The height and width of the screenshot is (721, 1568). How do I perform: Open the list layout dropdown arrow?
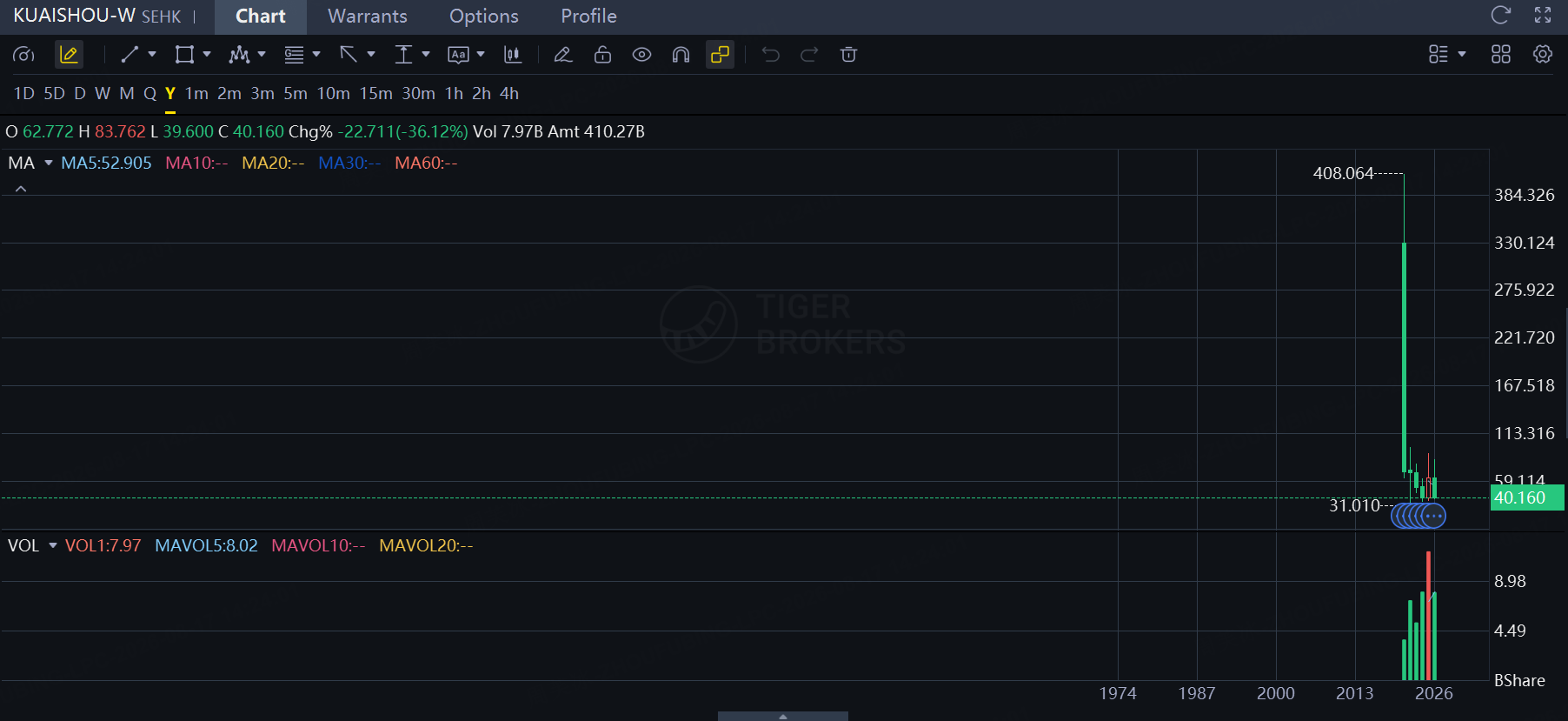coord(1462,54)
